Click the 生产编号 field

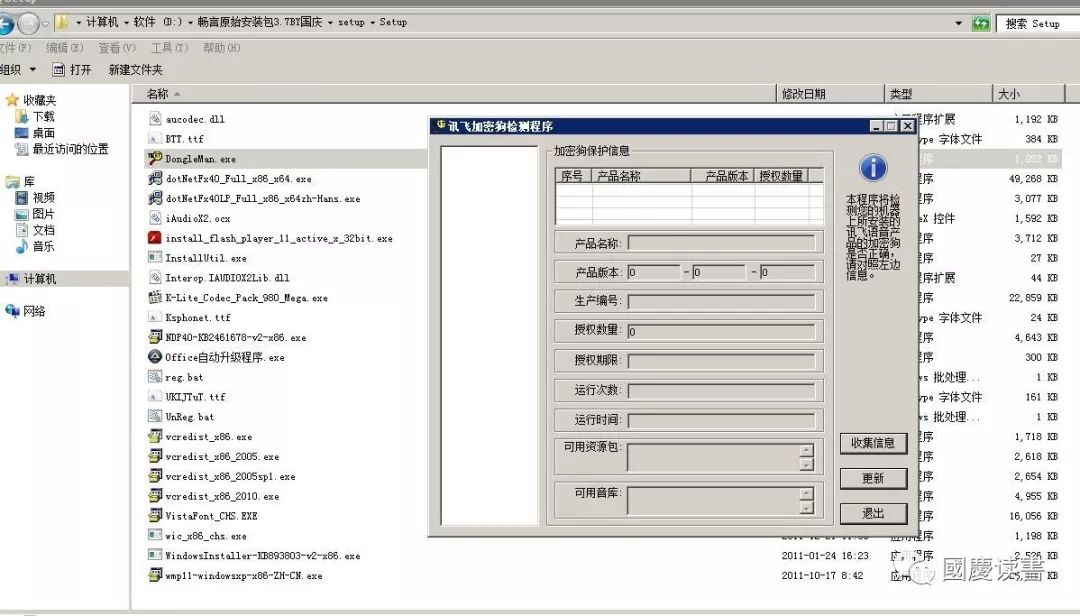click(x=721, y=301)
